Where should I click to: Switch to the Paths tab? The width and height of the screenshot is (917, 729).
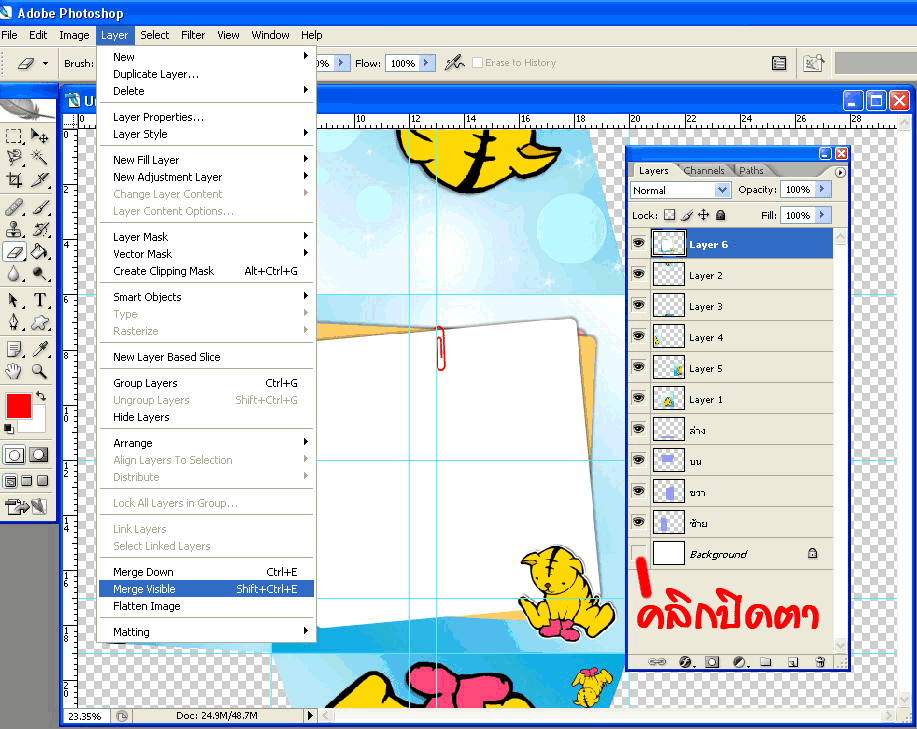tap(751, 170)
